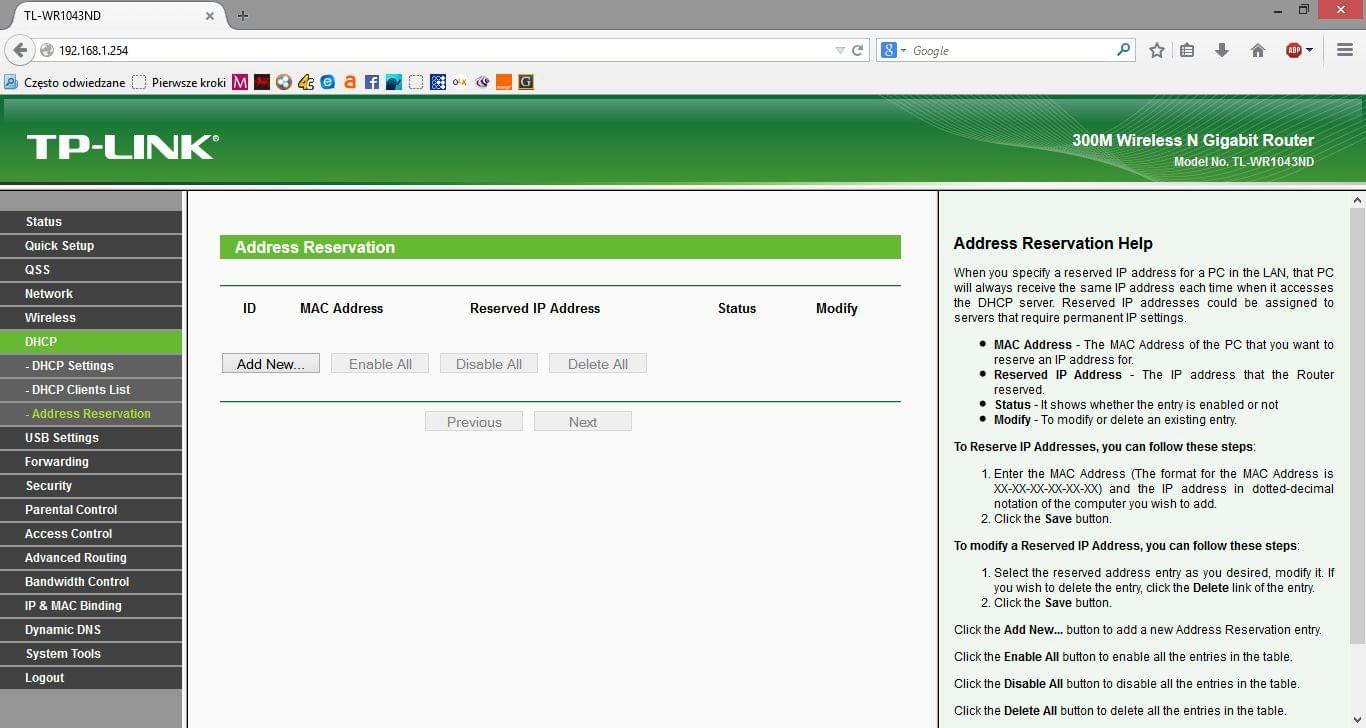Open the 4c bookmark icon
Viewport: 1366px width, 728px height.
pos(306,82)
